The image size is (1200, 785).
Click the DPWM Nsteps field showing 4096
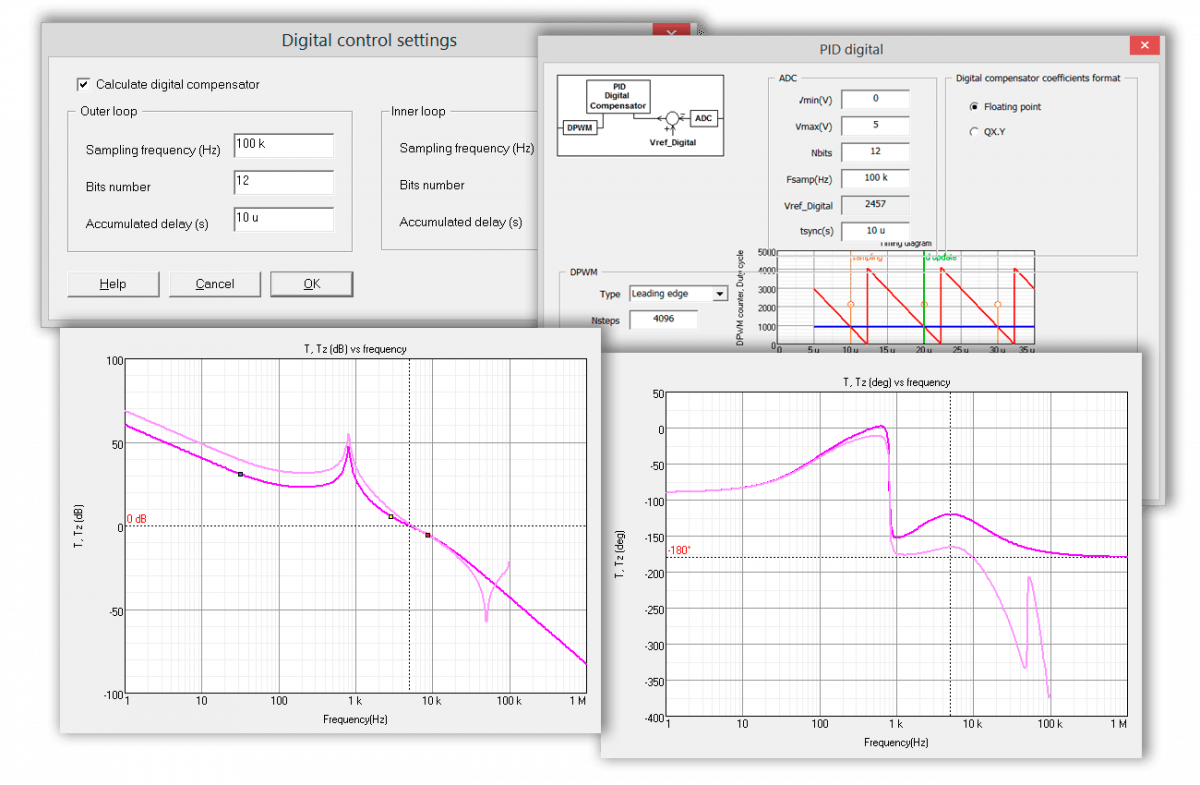(663, 320)
